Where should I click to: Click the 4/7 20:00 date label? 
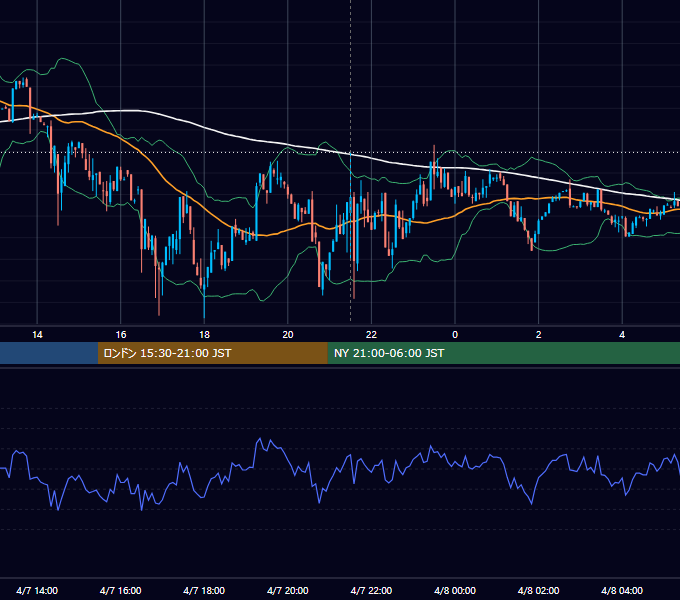(x=288, y=591)
